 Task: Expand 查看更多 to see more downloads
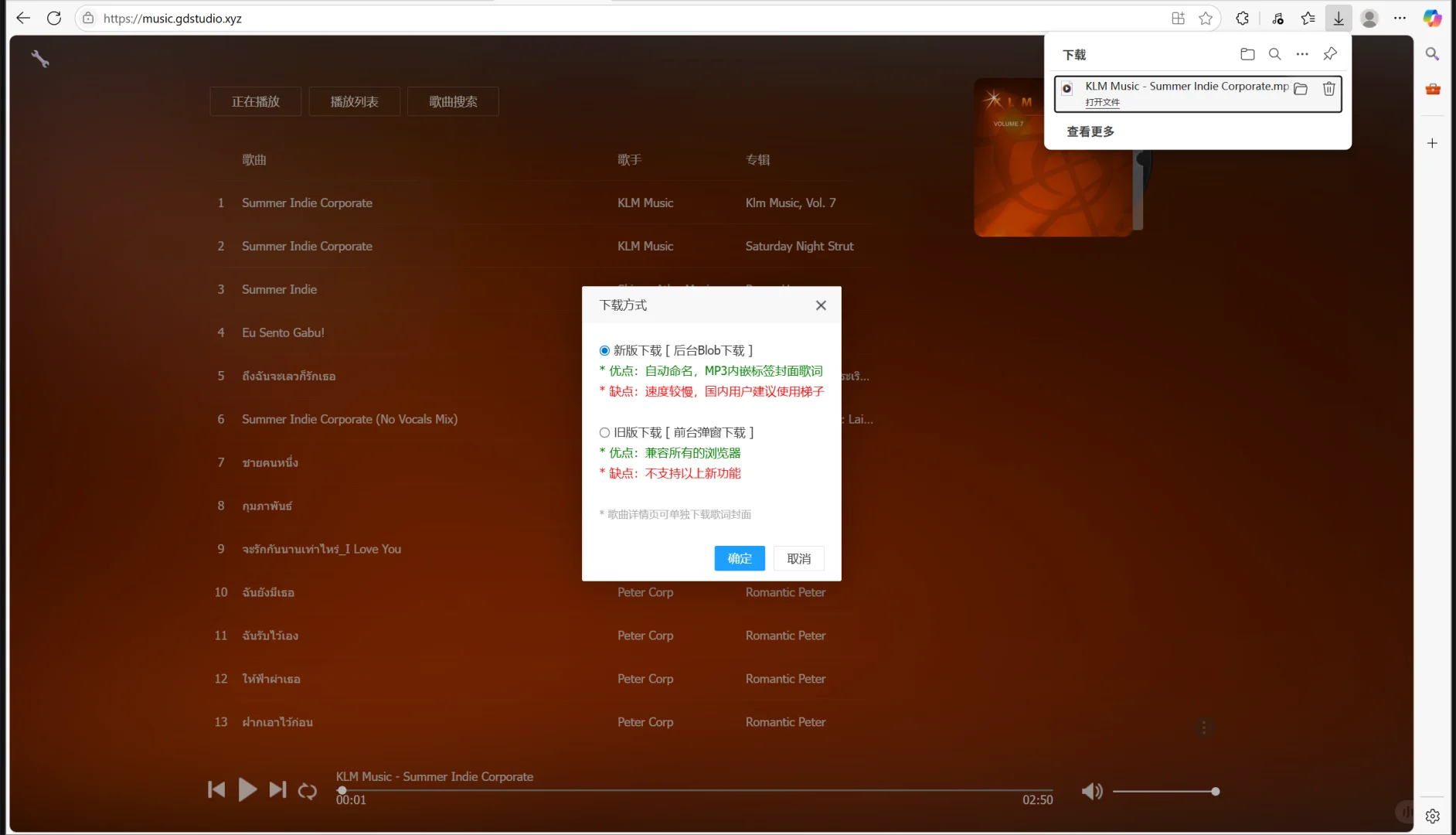pos(1090,131)
